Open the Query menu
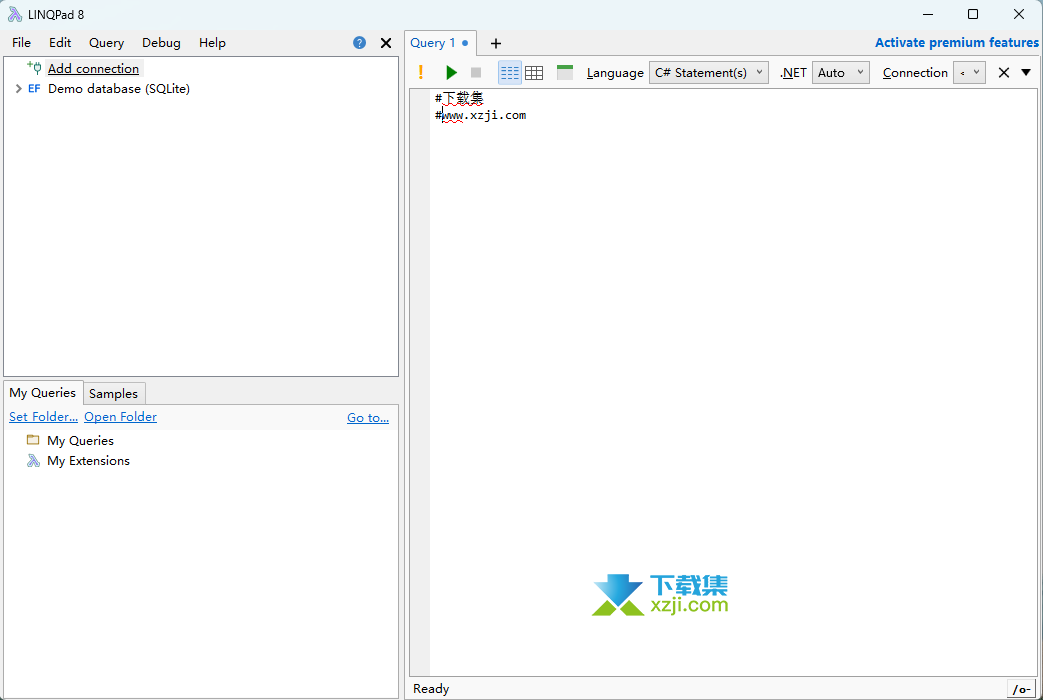The height and width of the screenshot is (700, 1043). pos(106,43)
